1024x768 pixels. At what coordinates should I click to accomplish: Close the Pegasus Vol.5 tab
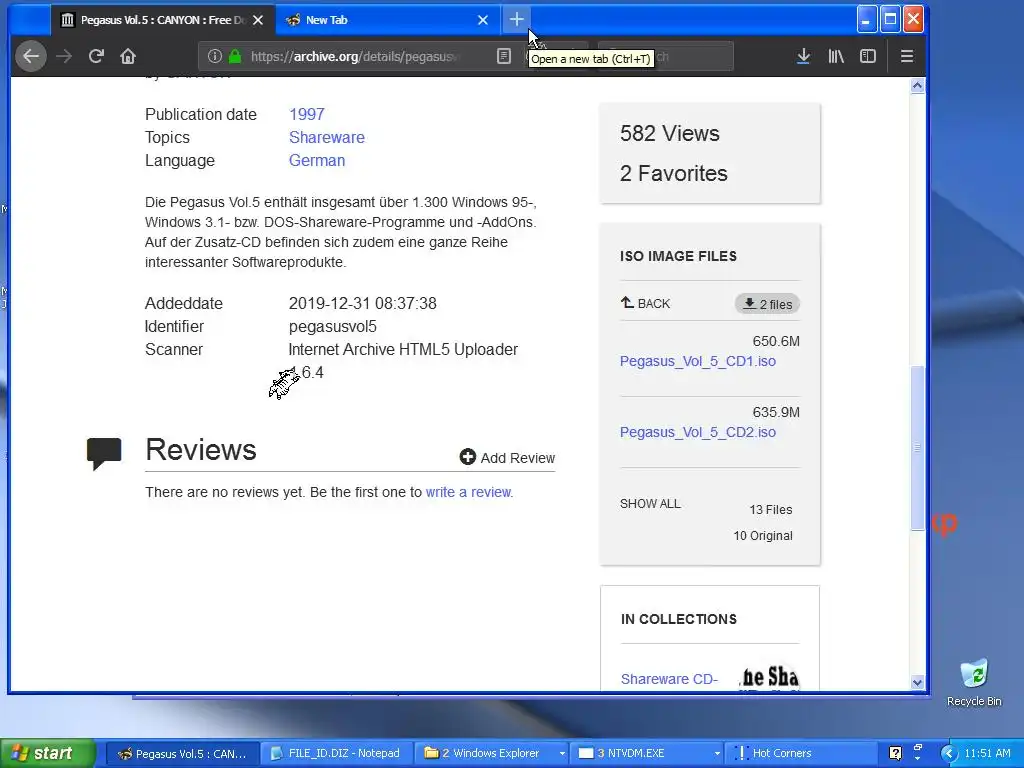258,20
